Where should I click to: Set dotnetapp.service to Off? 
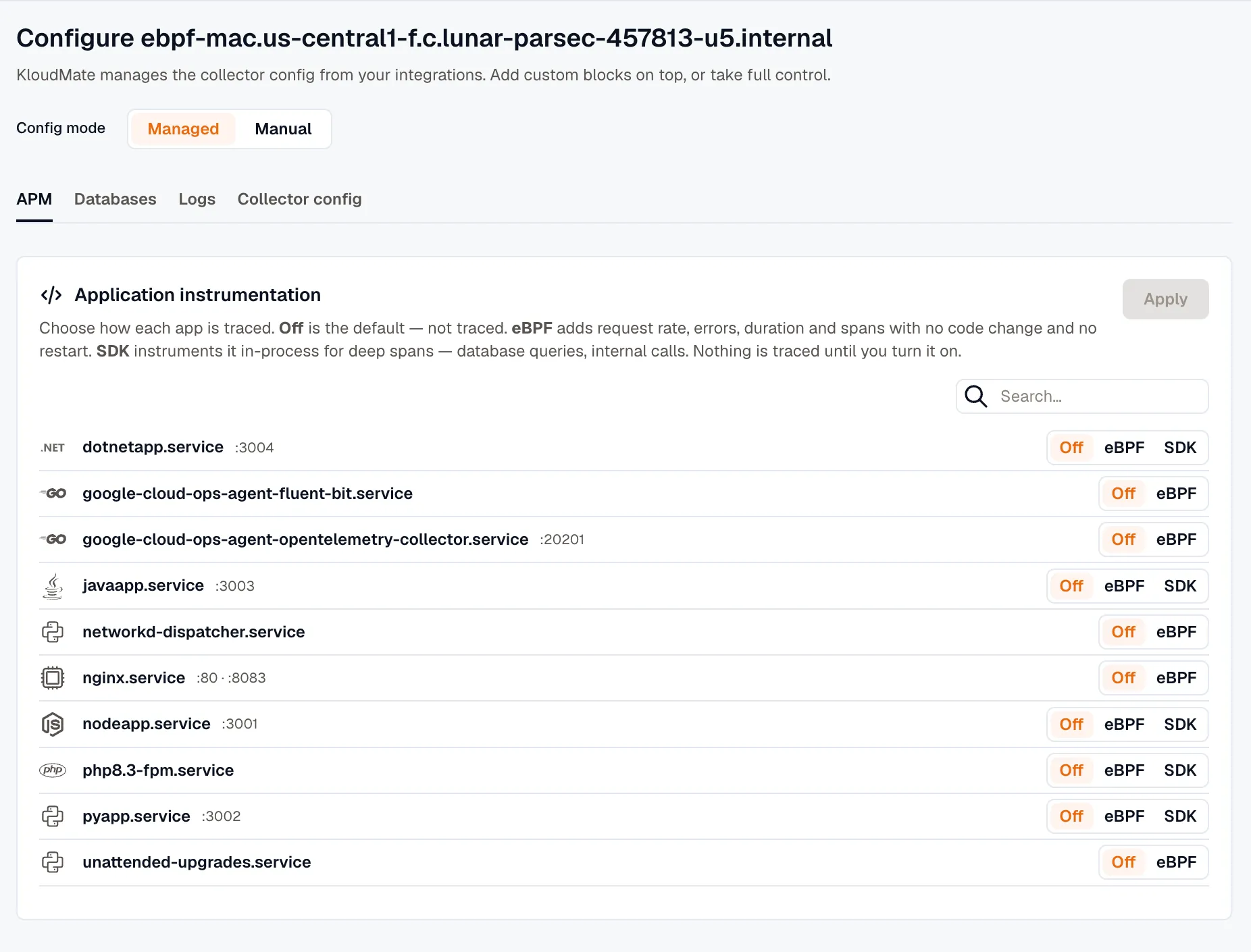(x=1071, y=448)
